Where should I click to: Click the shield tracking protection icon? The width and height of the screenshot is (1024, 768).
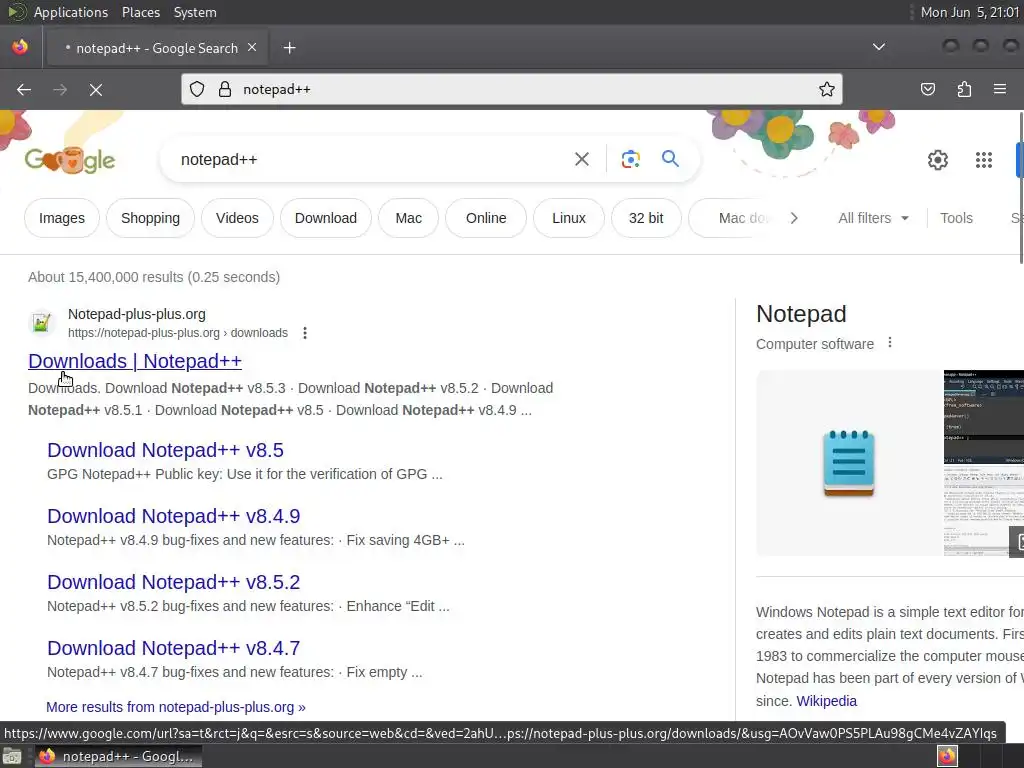[x=197, y=89]
